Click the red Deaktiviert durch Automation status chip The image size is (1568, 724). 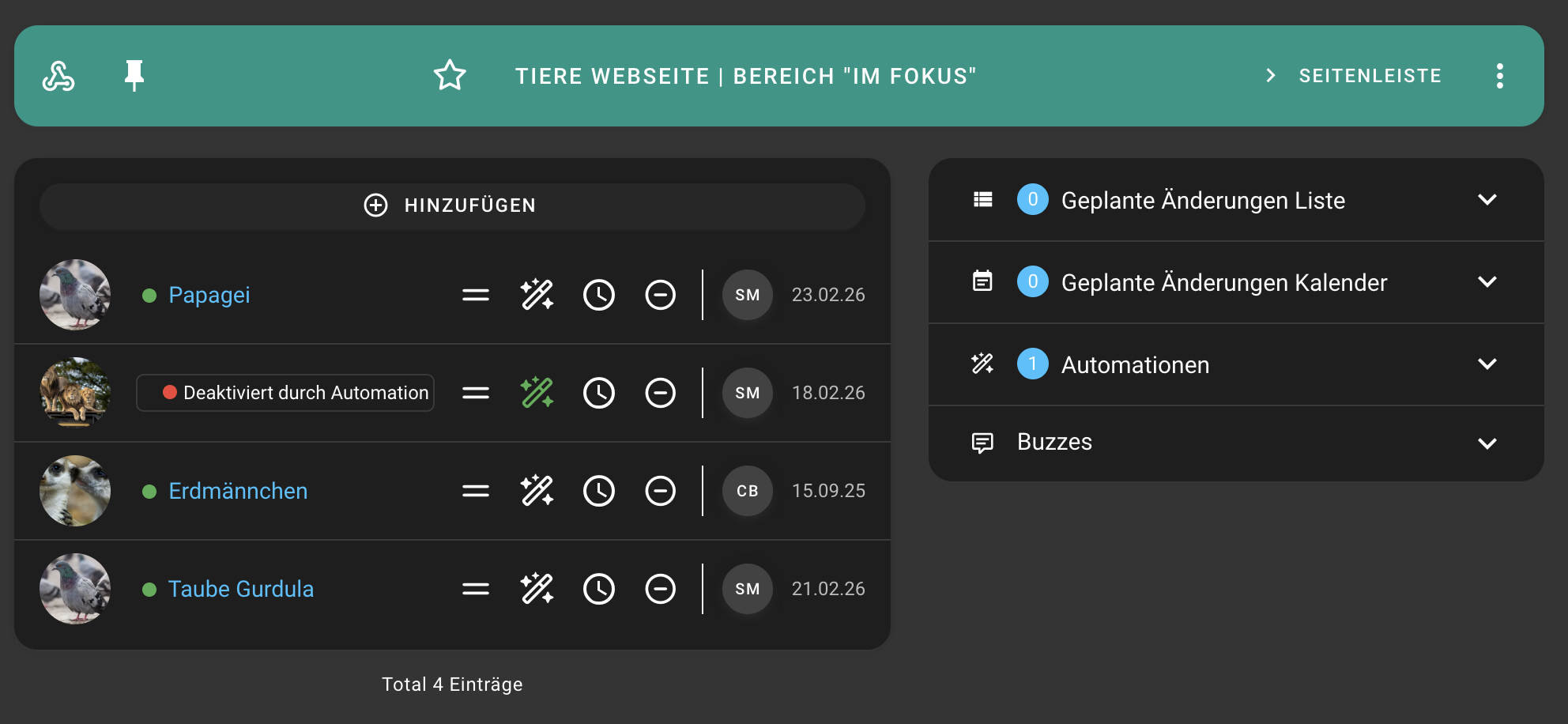tap(285, 393)
